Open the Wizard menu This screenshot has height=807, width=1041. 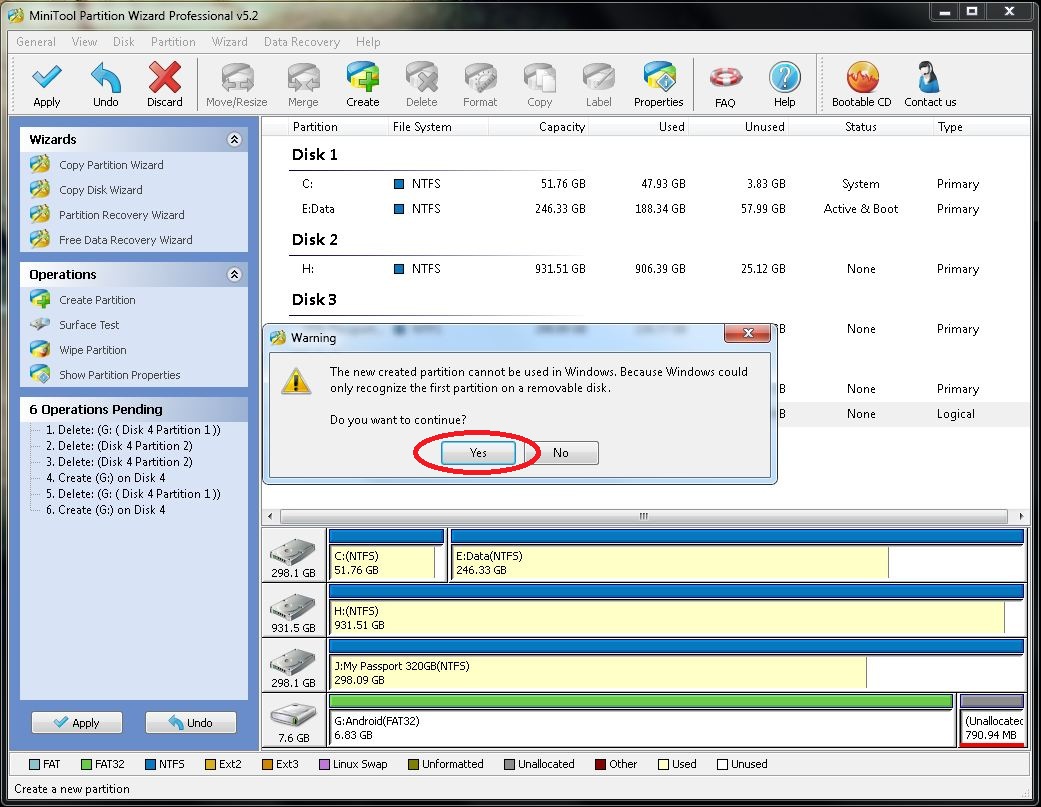(x=230, y=42)
